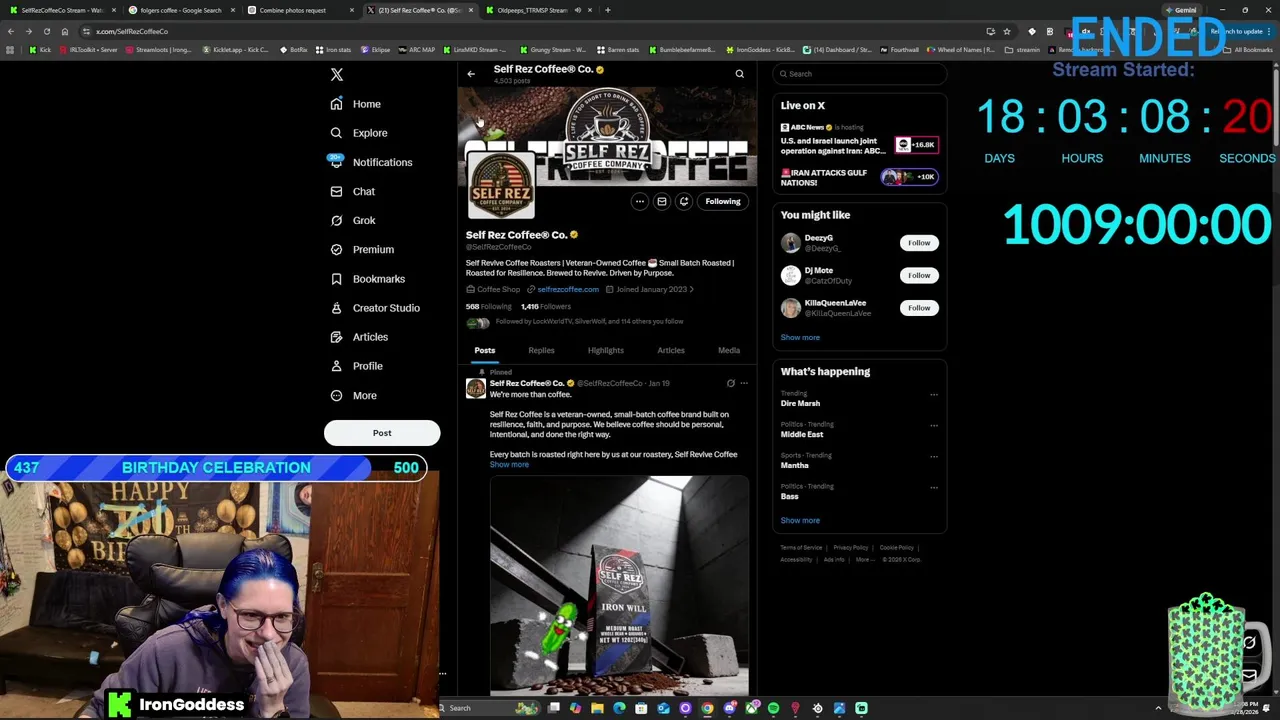Viewport: 1280px width, 720px height.
Task: Open the 568 Following list
Action: (x=488, y=306)
